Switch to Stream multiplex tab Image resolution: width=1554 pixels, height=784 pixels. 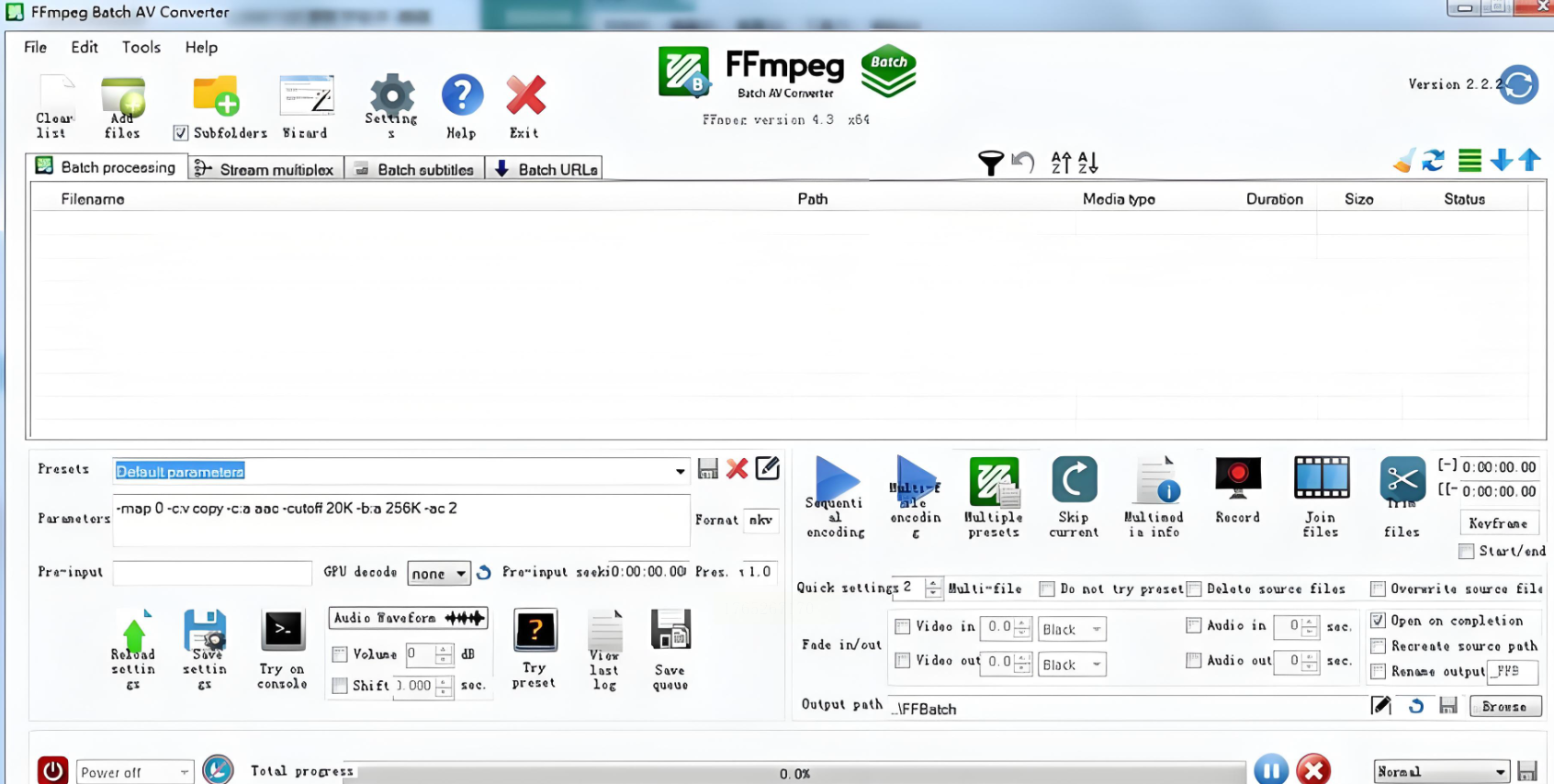coord(265,169)
